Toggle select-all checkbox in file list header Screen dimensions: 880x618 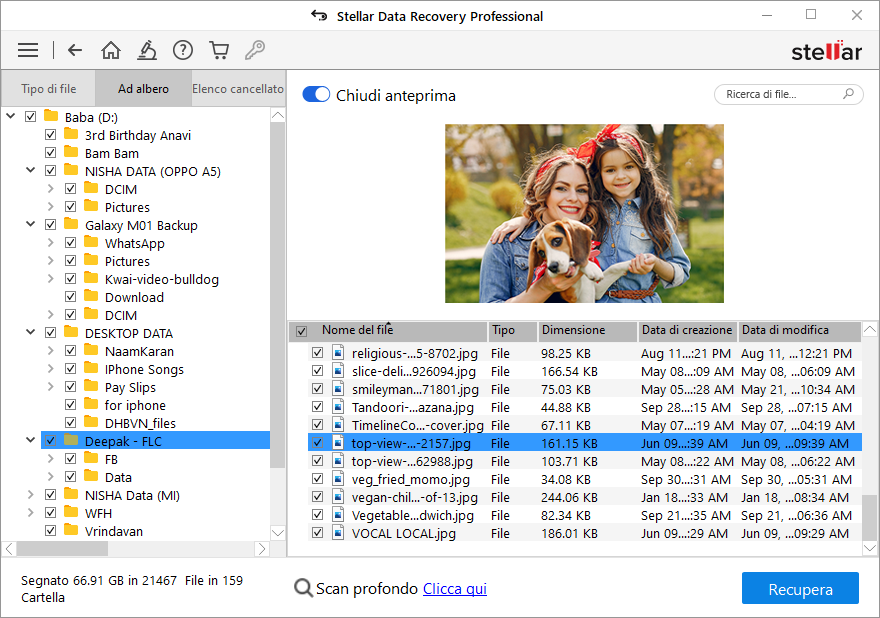(x=302, y=331)
